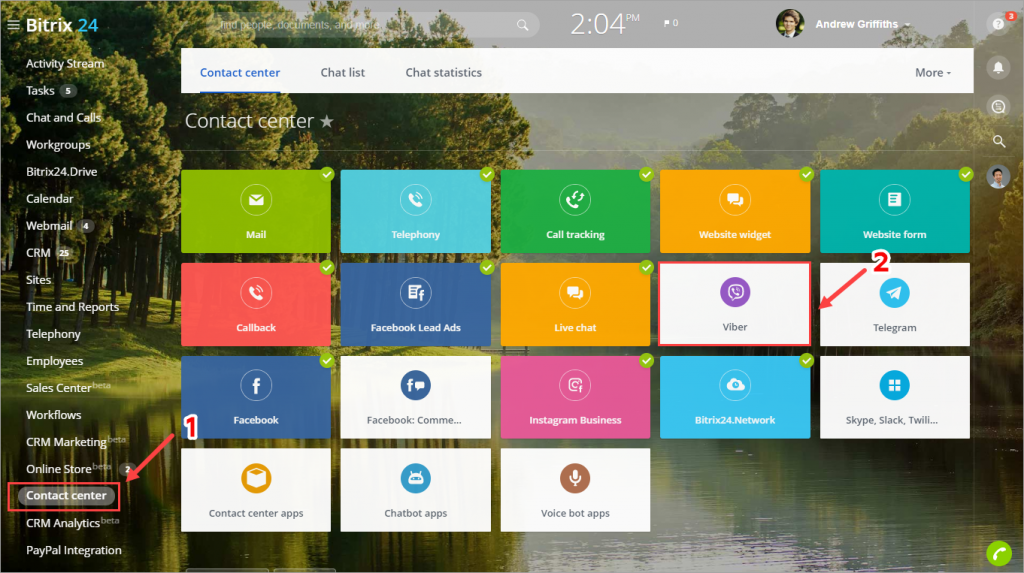Open Activity Stream in sidebar
The width and height of the screenshot is (1024, 573).
(x=65, y=63)
